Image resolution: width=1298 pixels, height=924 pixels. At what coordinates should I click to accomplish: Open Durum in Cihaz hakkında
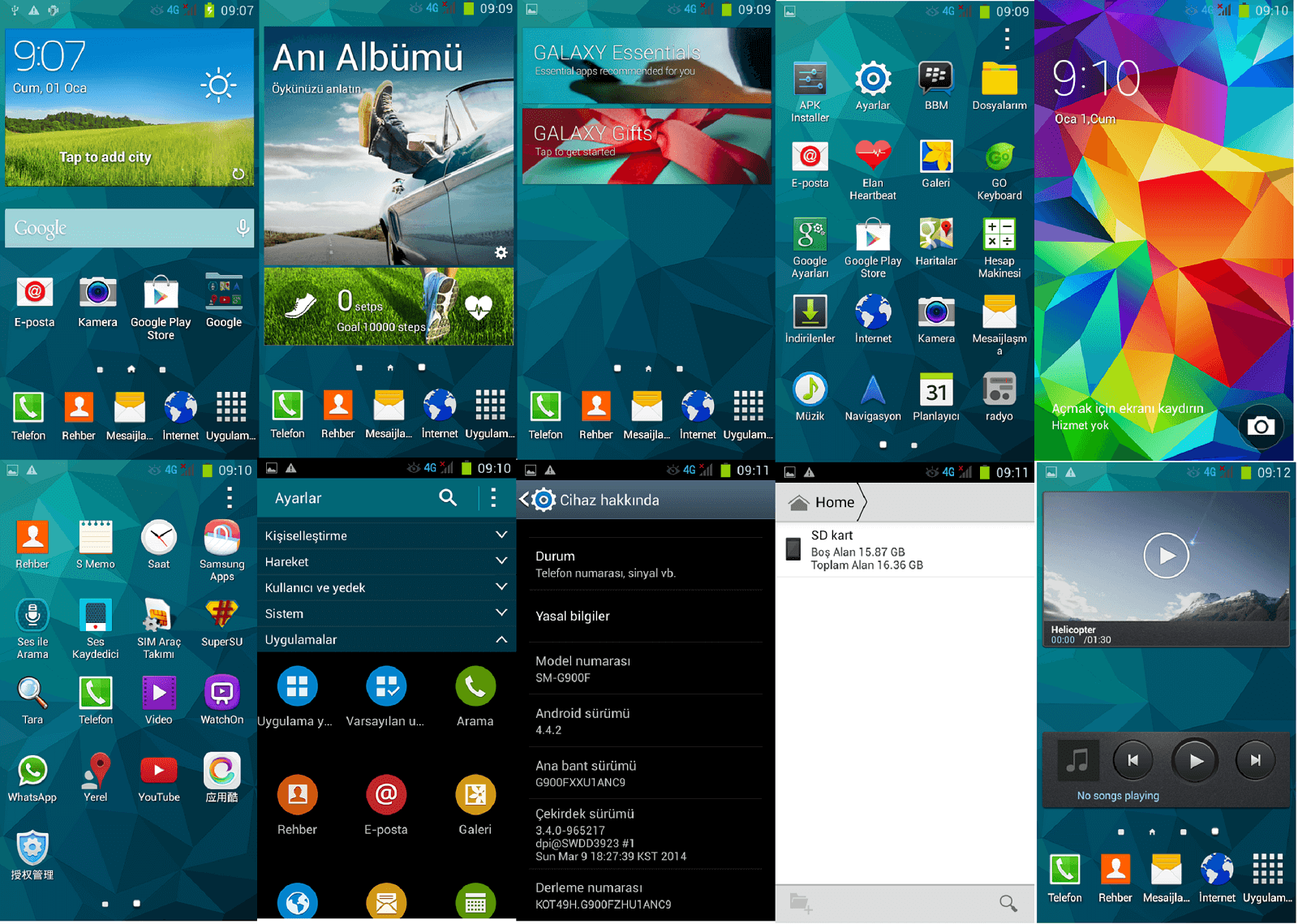click(646, 564)
